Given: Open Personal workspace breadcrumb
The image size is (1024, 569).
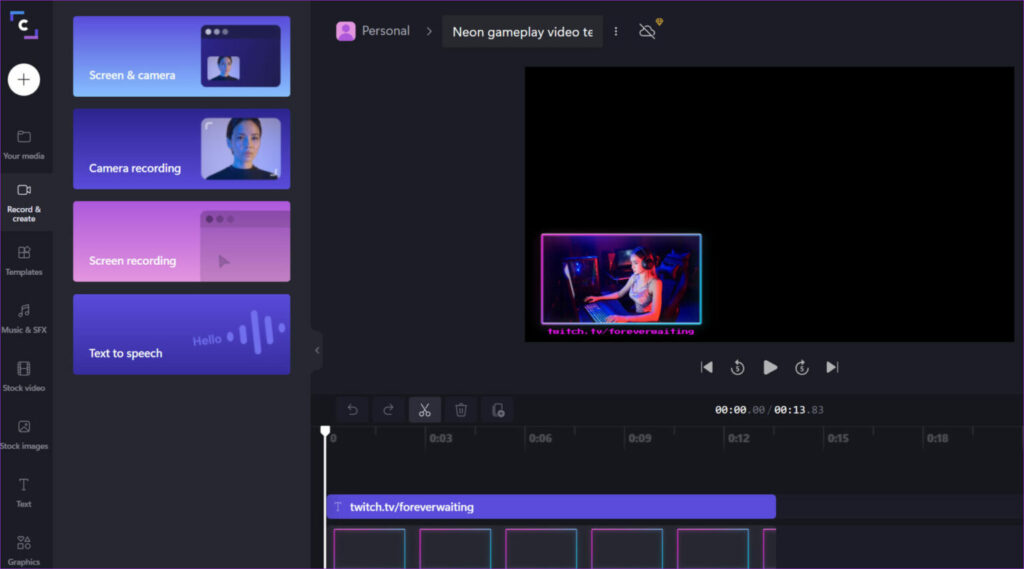Looking at the screenshot, I should click(385, 31).
